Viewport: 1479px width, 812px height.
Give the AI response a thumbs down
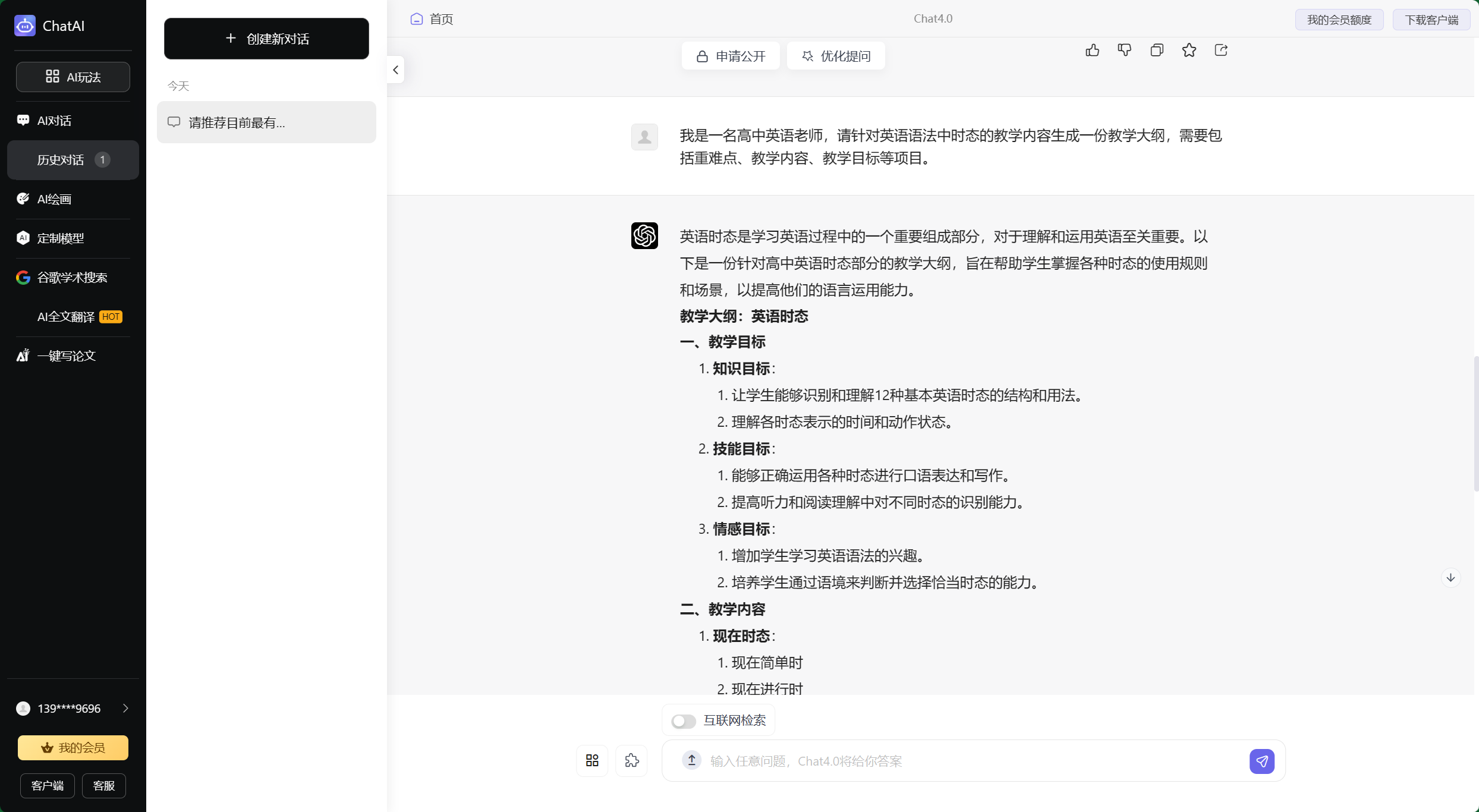[1125, 50]
